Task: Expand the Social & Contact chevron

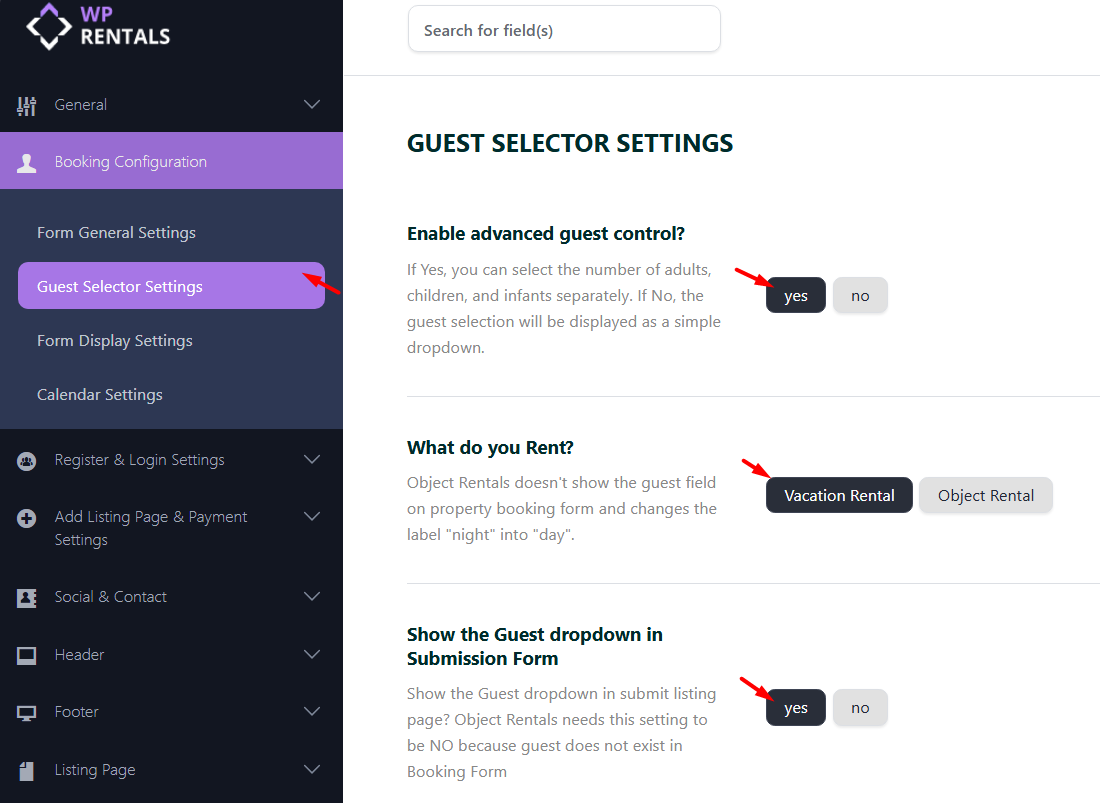Action: 312,597
